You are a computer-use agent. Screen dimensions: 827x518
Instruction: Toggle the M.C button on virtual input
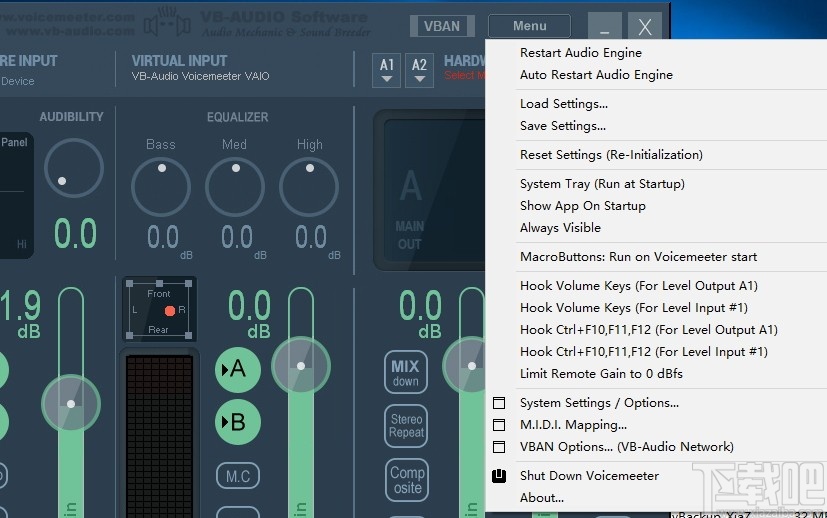pyautogui.click(x=238, y=476)
